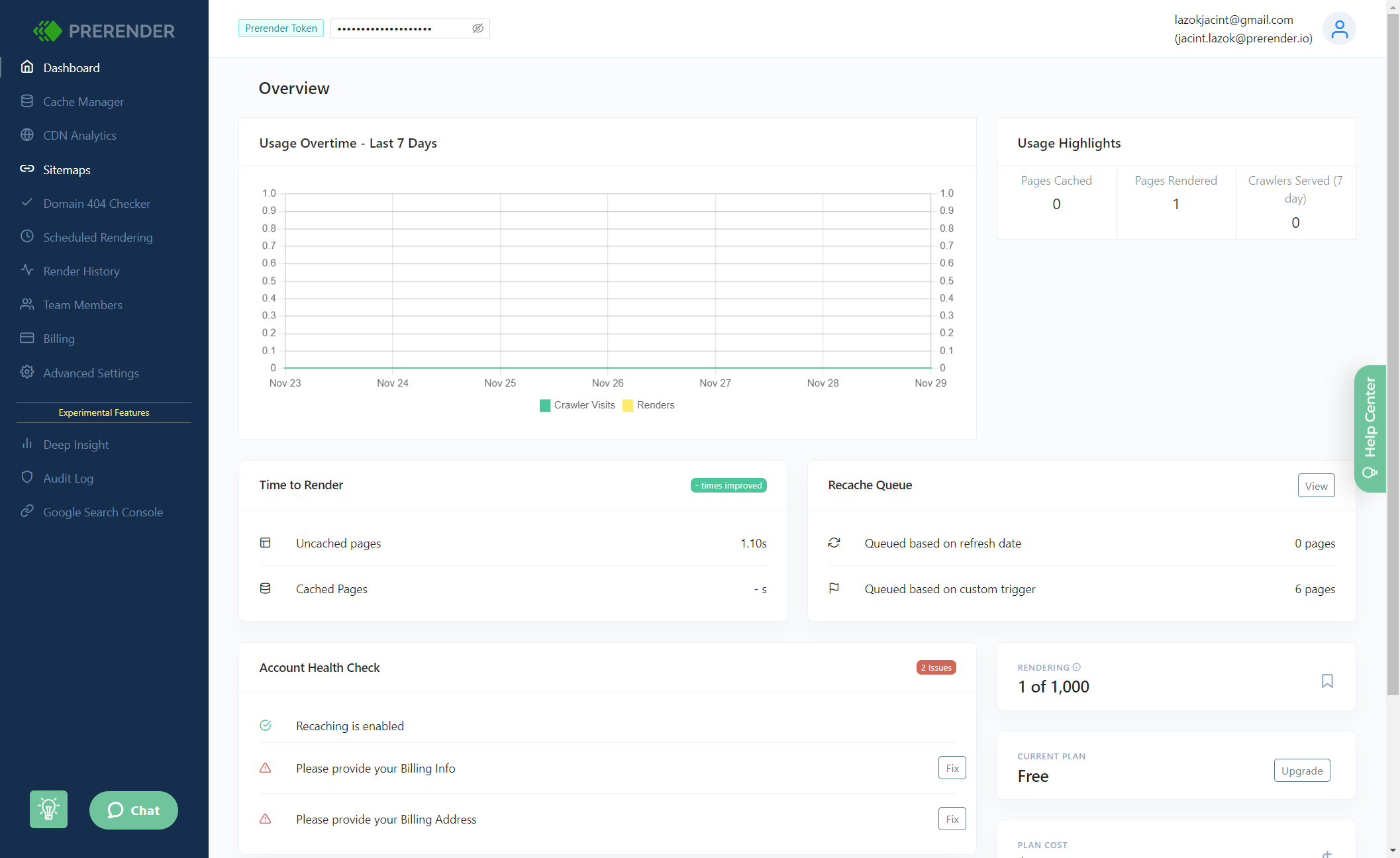
Task: Click the '6 pages' custom trigger count
Action: pyautogui.click(x=1315, y=589)
